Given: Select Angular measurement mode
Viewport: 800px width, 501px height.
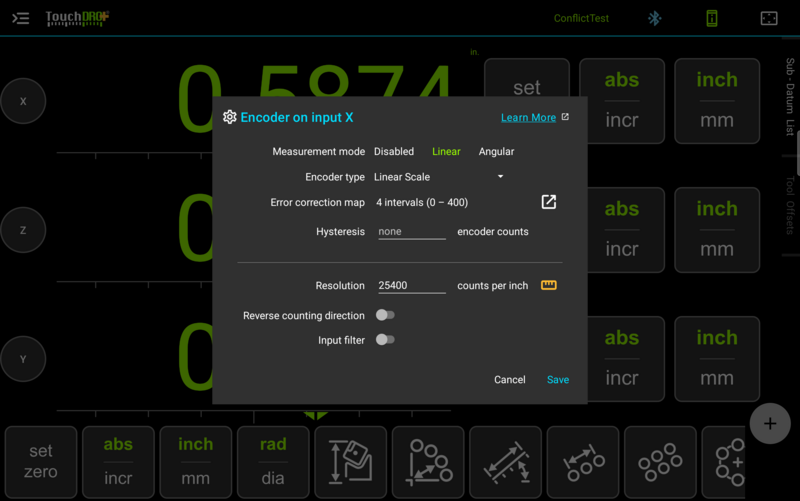Looking at the screenshot, I should (496, 152).
